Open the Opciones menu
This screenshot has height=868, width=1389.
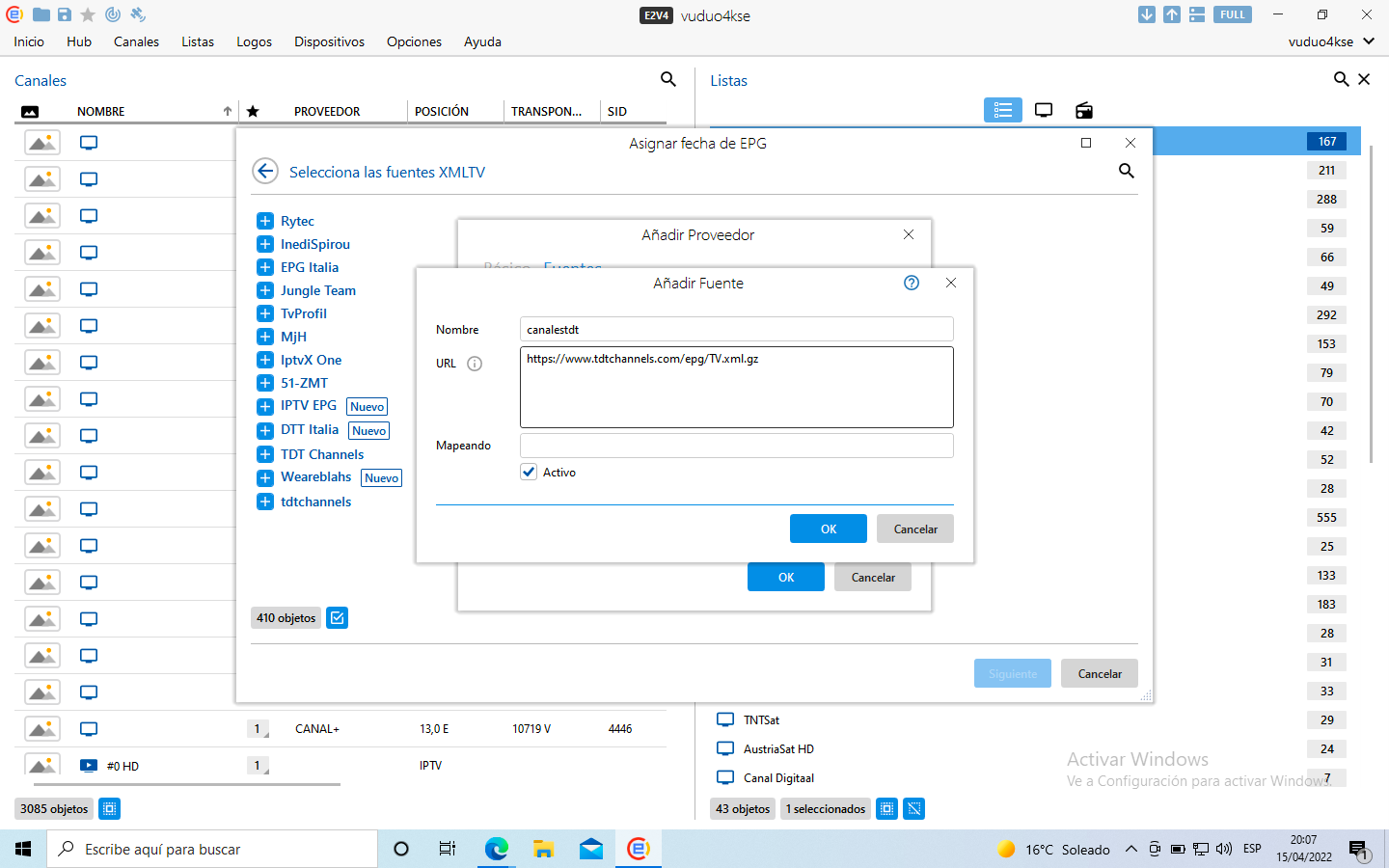414,41
